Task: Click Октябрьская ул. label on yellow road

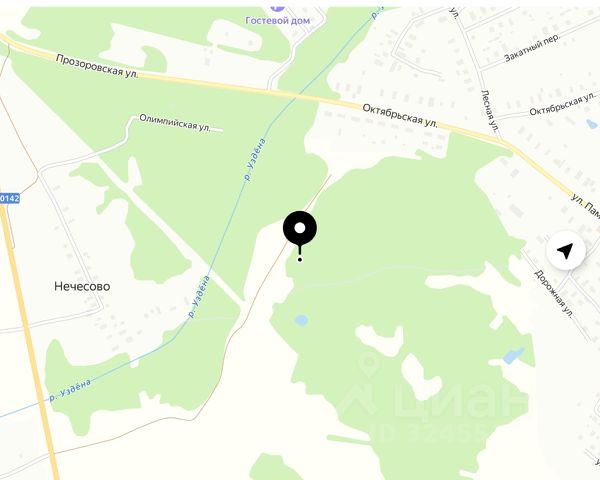Action: click(400, 115)
